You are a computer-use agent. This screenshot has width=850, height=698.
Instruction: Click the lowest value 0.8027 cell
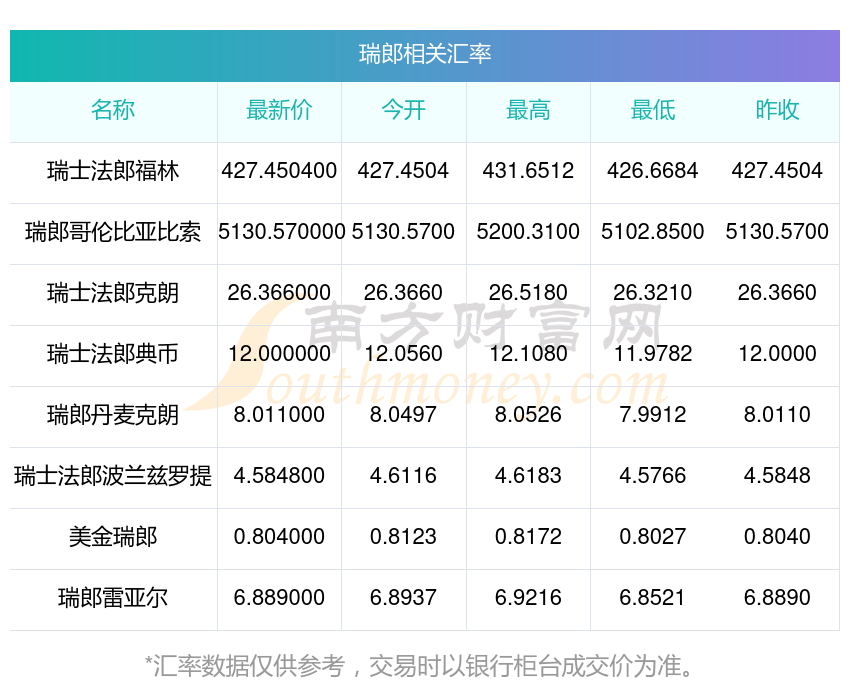pyautogui.click(x=653, y=537)
